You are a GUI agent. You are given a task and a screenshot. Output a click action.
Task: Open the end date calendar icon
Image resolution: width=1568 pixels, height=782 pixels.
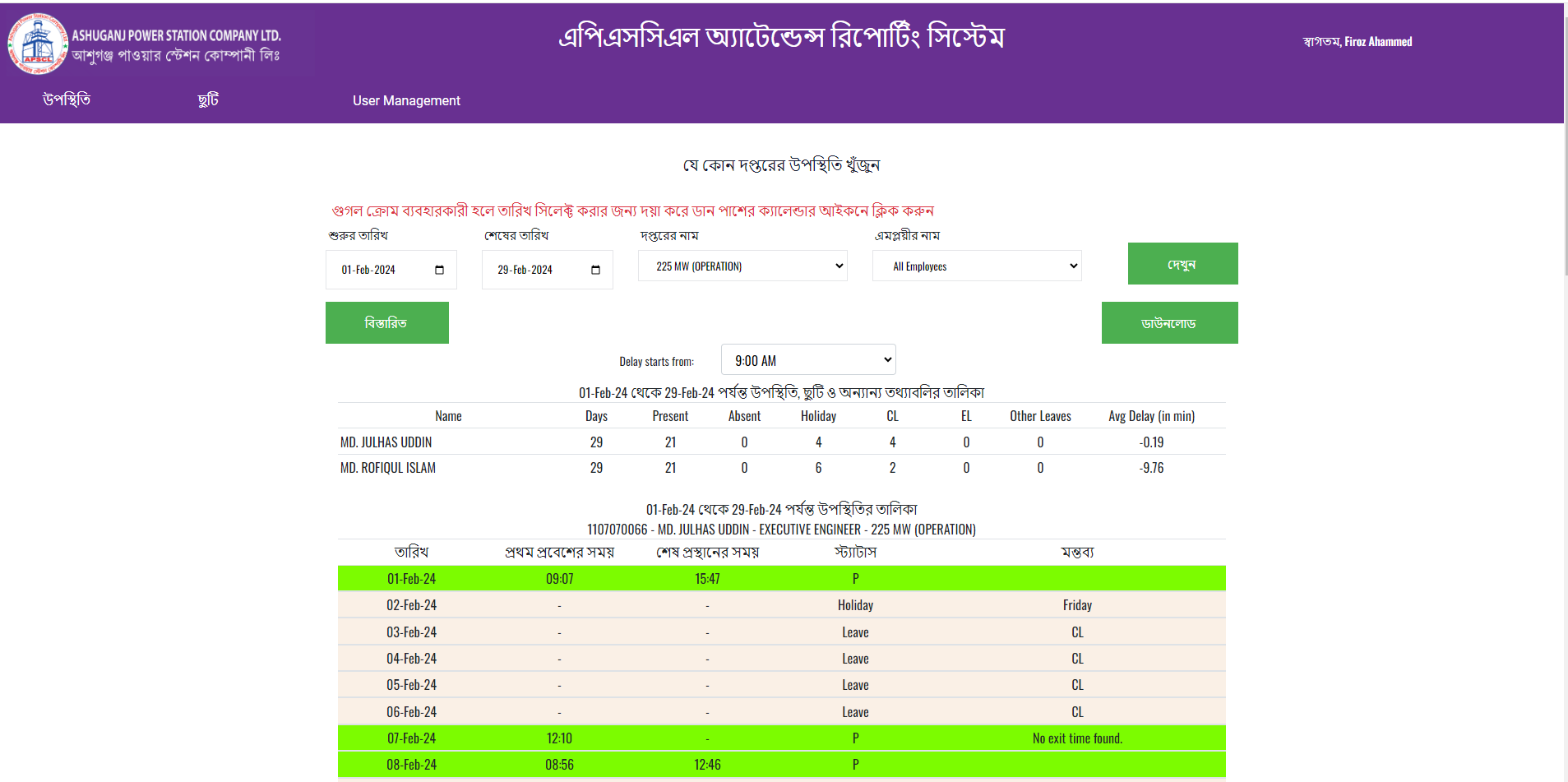pyautogui.click(x=595, y=270)
